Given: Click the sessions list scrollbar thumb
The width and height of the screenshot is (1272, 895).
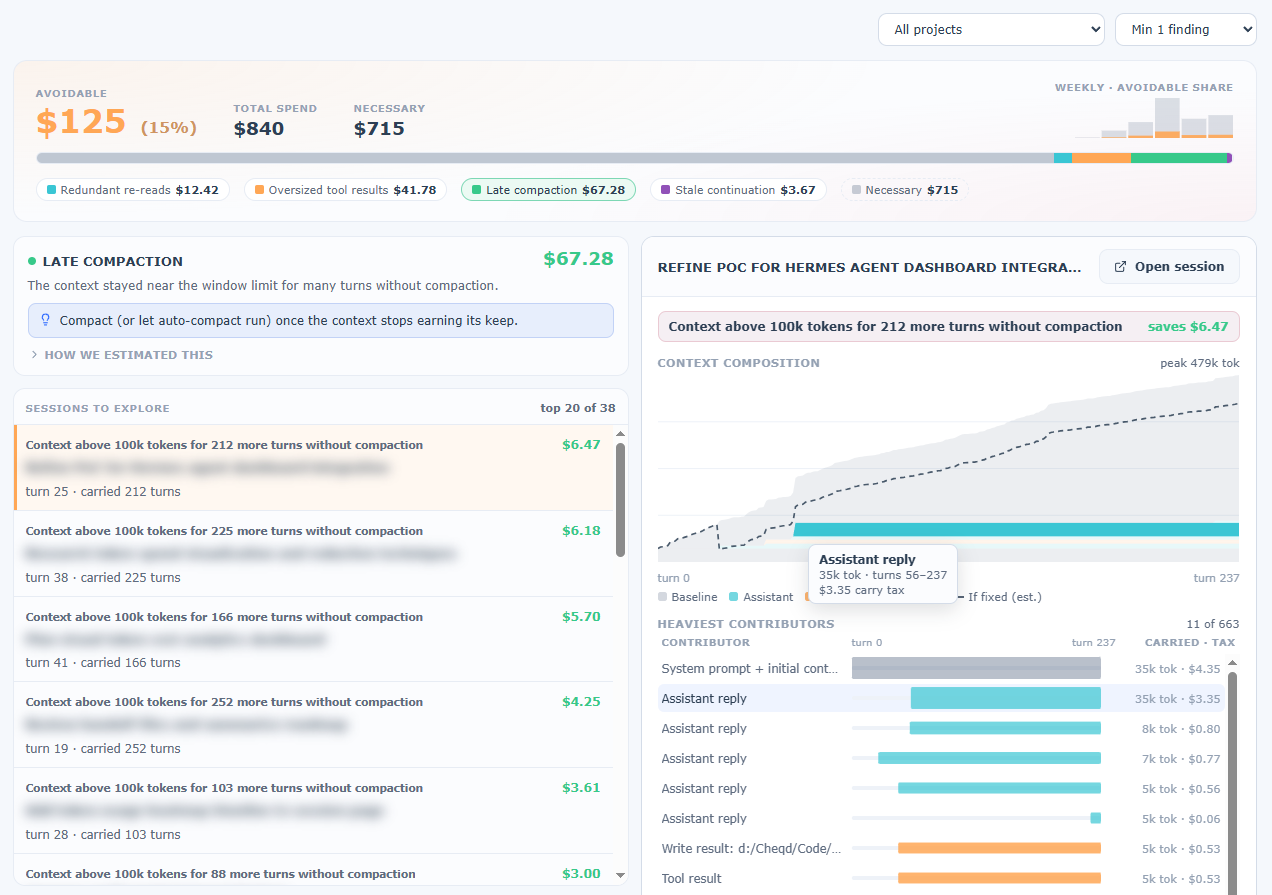Looking at the screenshot, I should click(x=620, y=500).
